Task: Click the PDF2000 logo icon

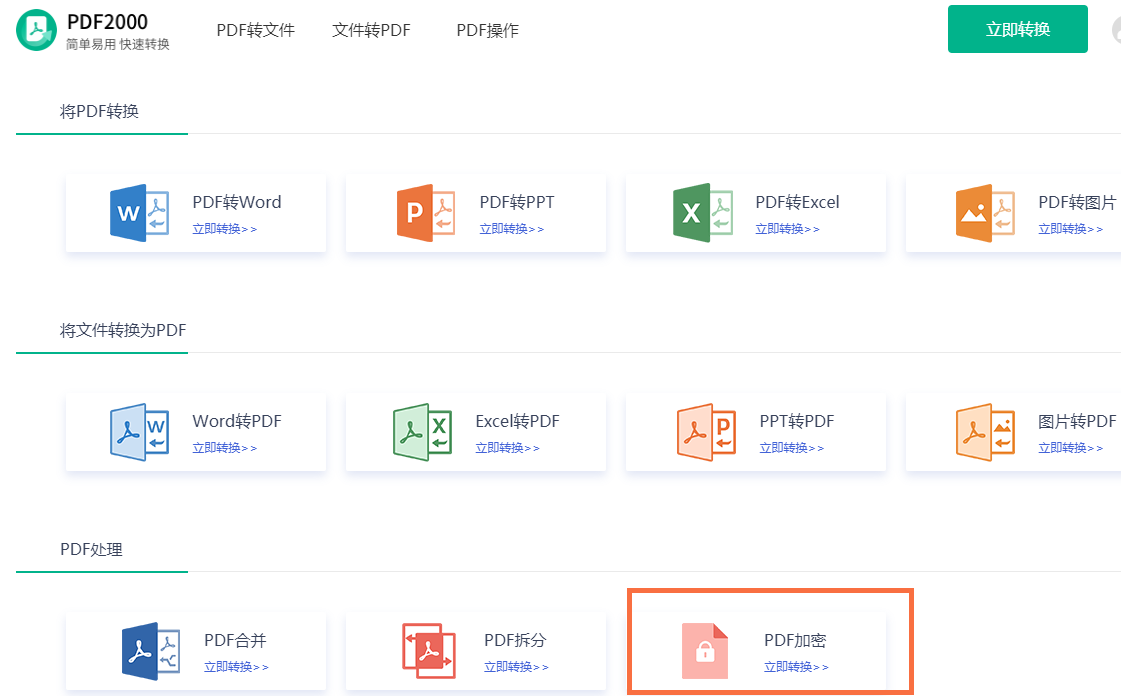Action: [x=36, y=30]
